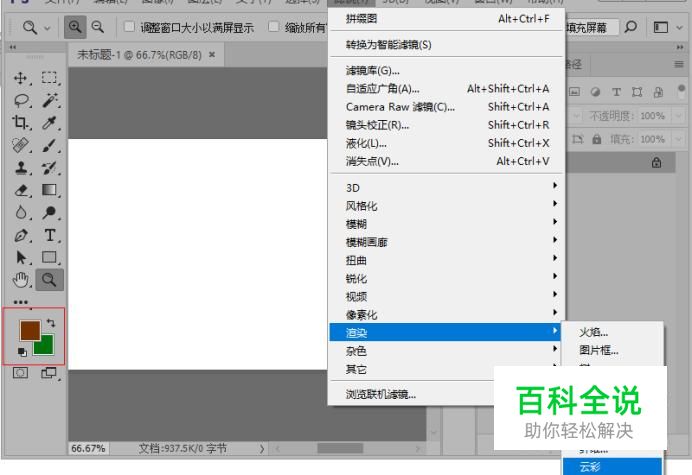The width and height of the screenshot is (692, 475).
Task: Select the History Brush tool
Action: [49, 168]
